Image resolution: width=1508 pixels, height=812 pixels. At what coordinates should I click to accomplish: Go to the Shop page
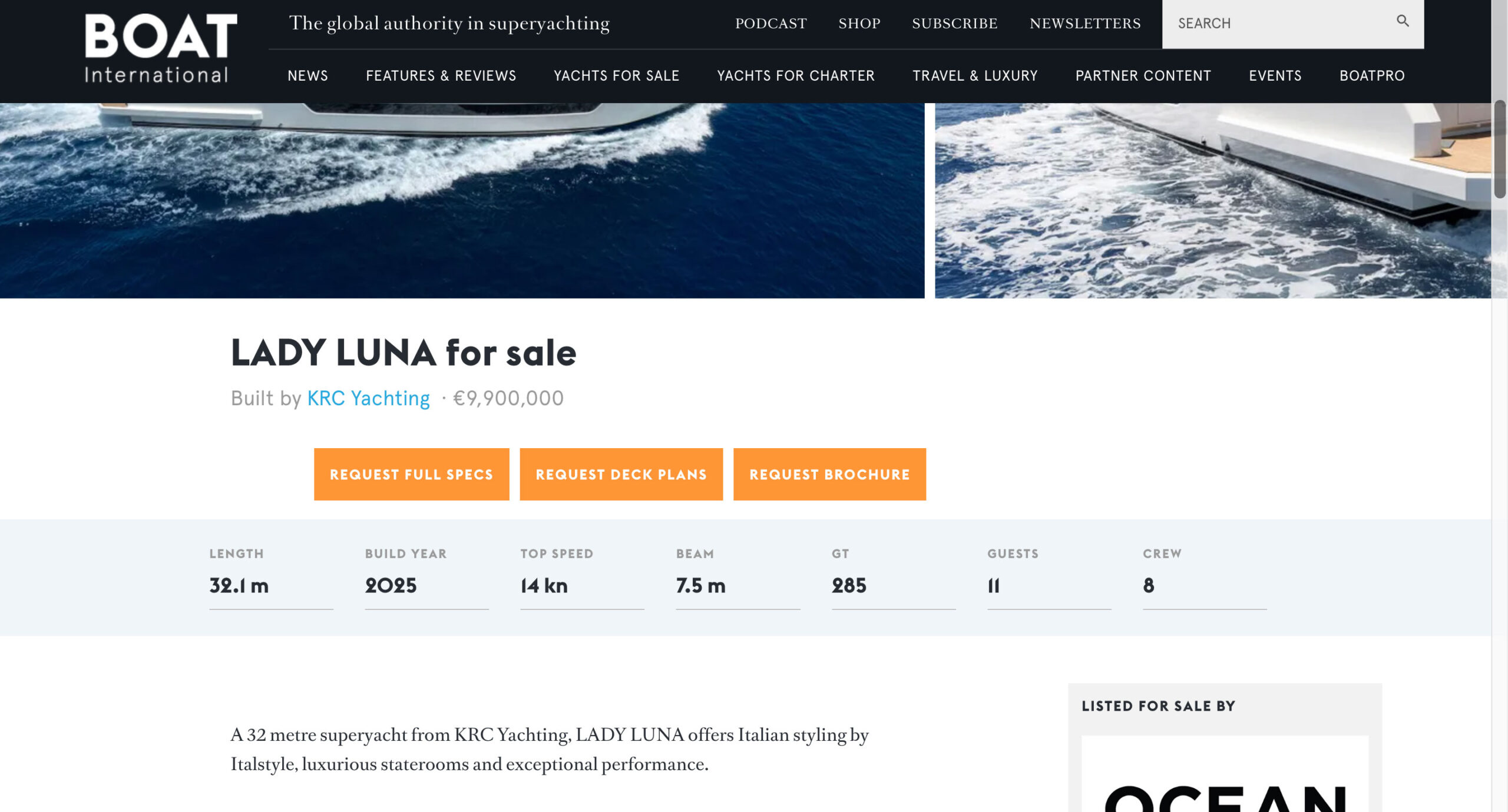point(859,24)
